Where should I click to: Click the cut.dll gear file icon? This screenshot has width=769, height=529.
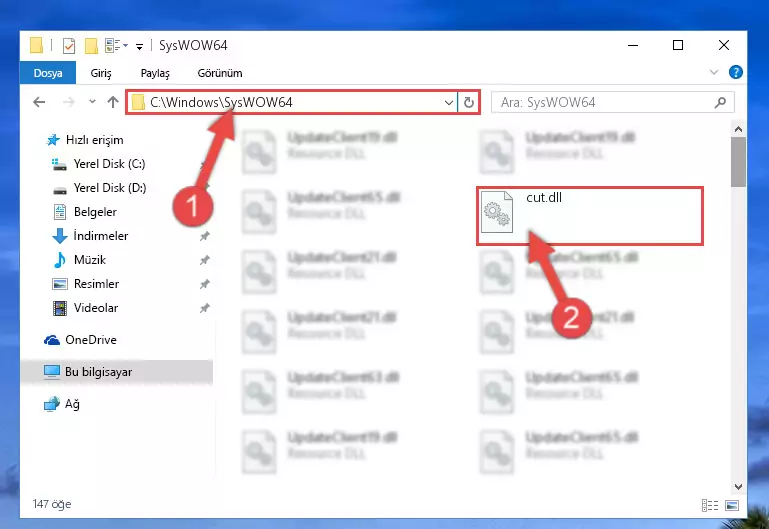[x=497, y=212]
